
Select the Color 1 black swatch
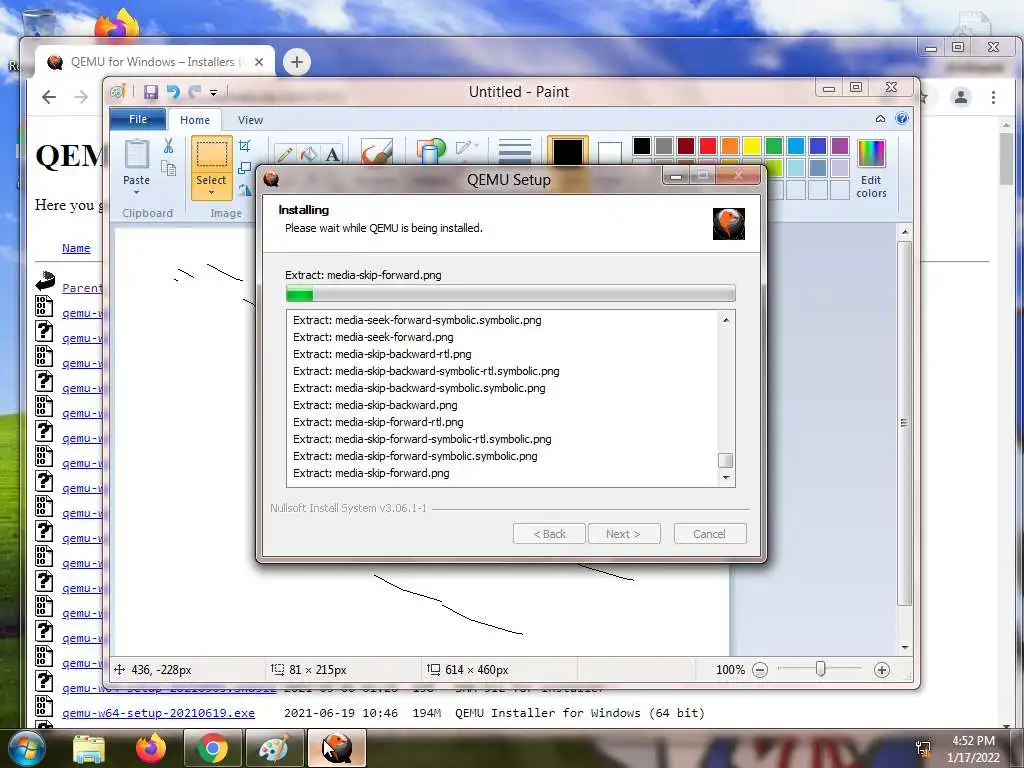(568, 152)
